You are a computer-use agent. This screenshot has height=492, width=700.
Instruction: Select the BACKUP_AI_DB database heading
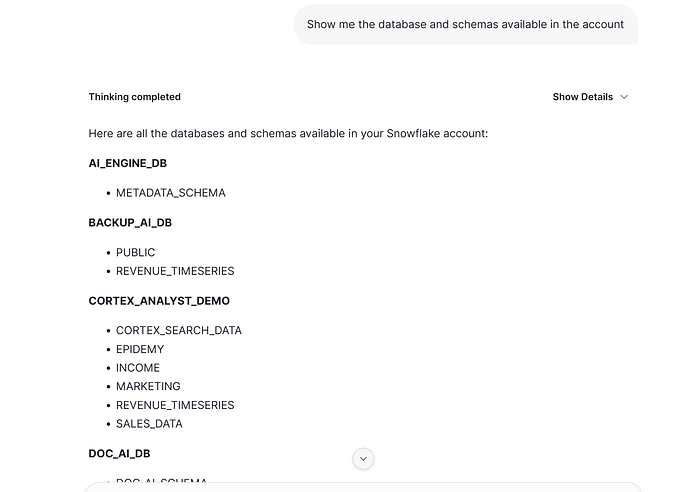tap(130, 222)
